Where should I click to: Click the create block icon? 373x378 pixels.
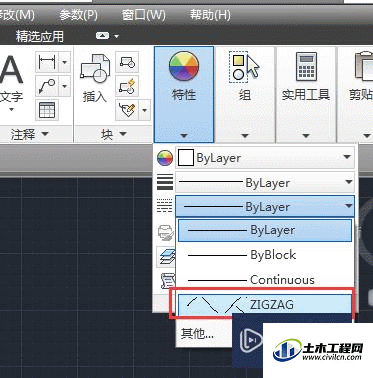(127, 62)
